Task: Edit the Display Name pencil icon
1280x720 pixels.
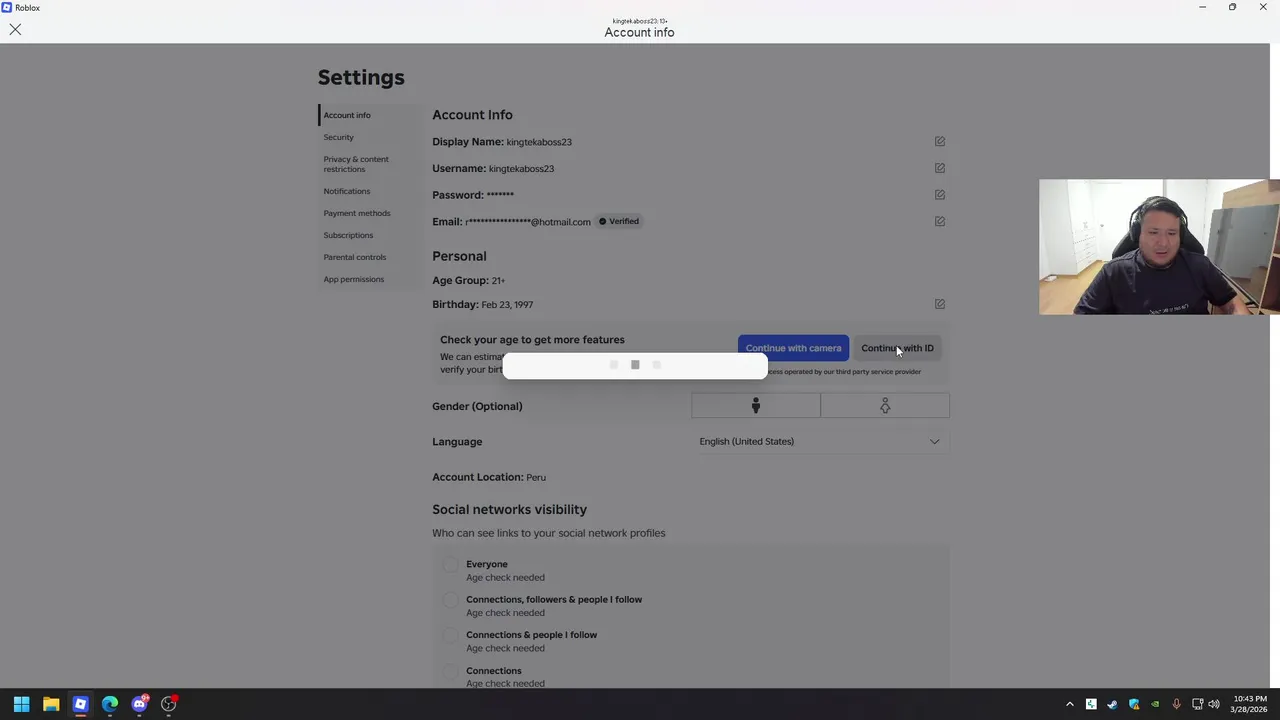Action: pyautogui.click(x=939, y=142)
